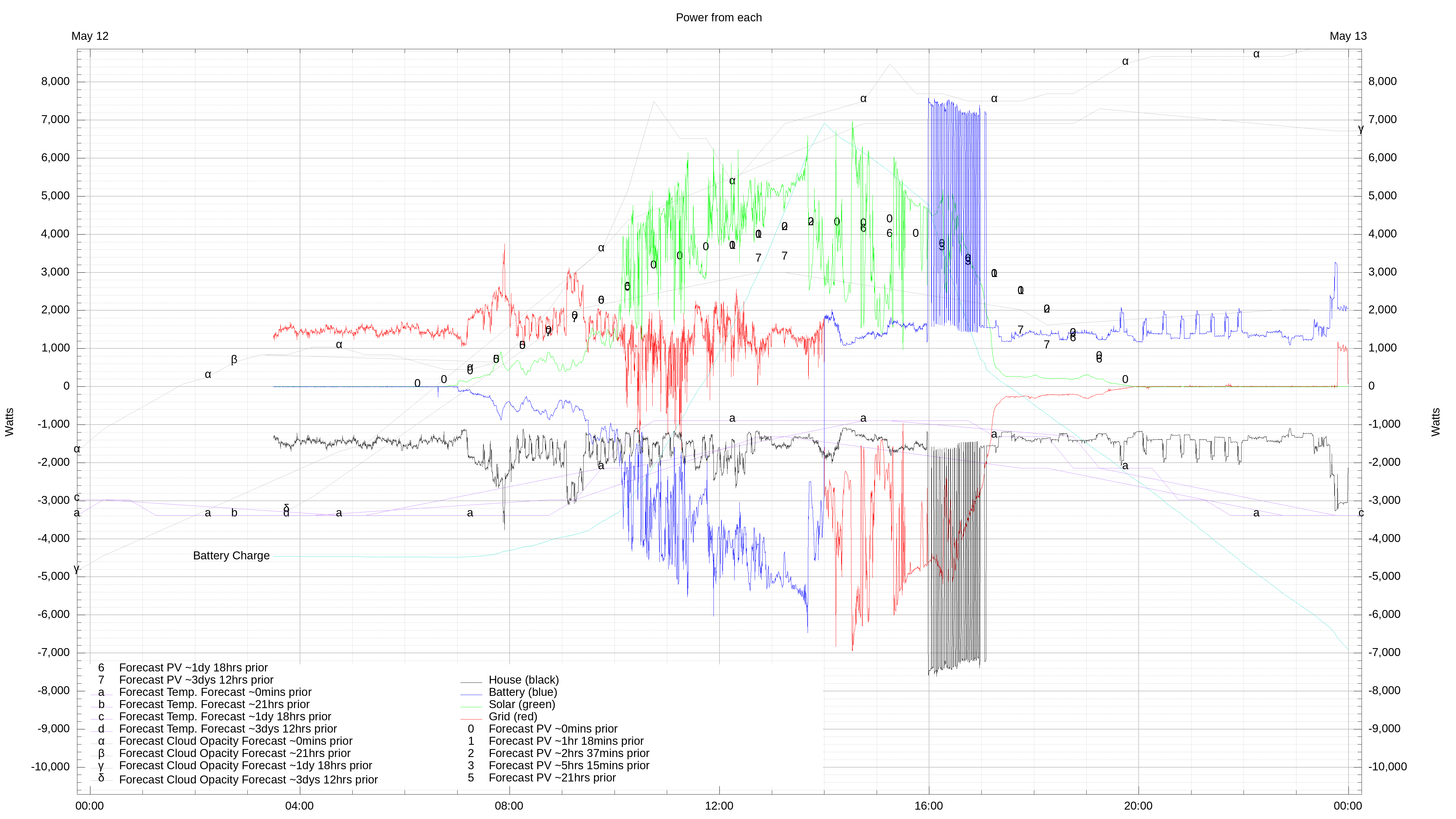Click the left 'Watts' axis title
The height and width of the screenshot is (819, 1456).
coord(10,422)
